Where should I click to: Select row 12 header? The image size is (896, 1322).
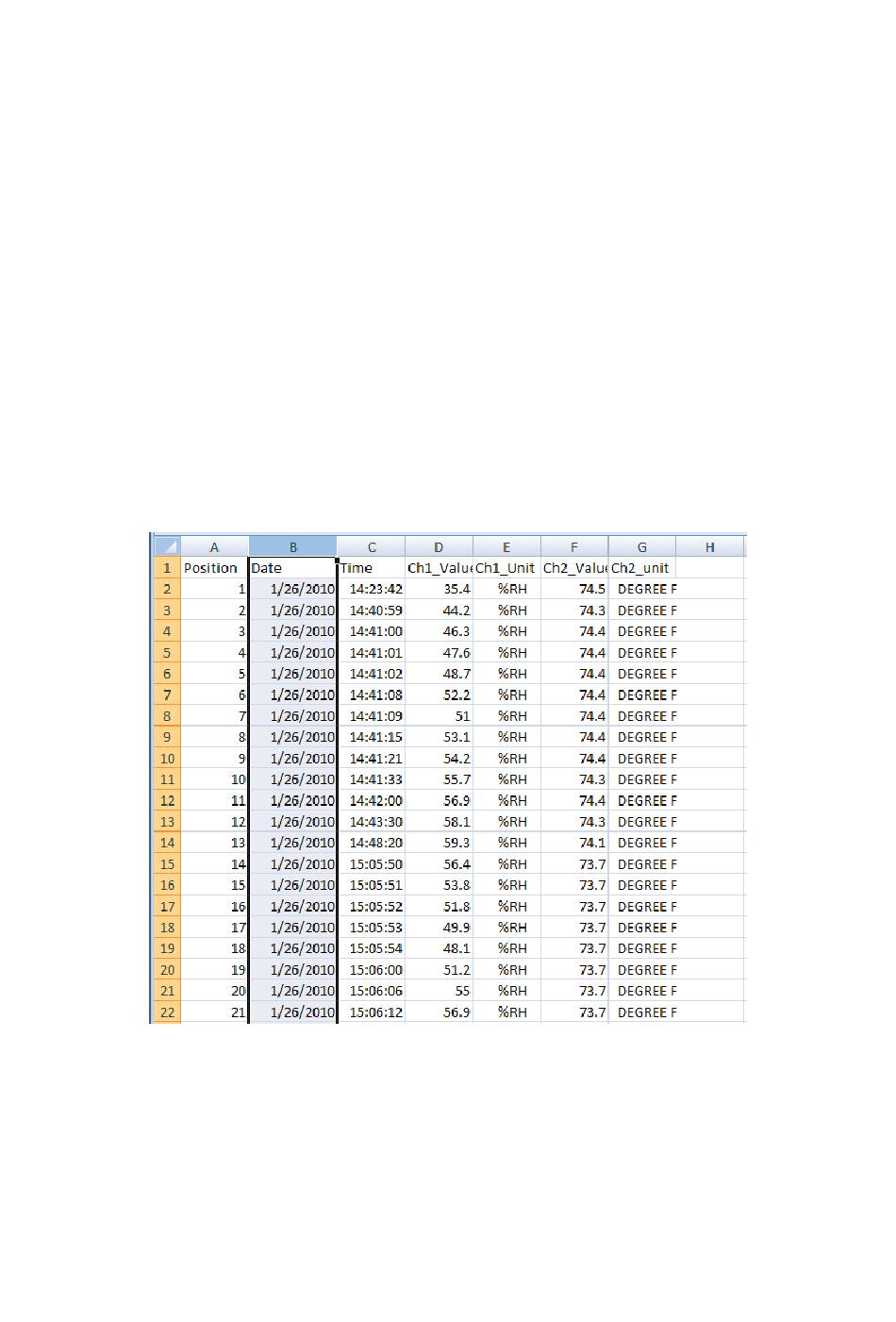(x=167, y=800)
